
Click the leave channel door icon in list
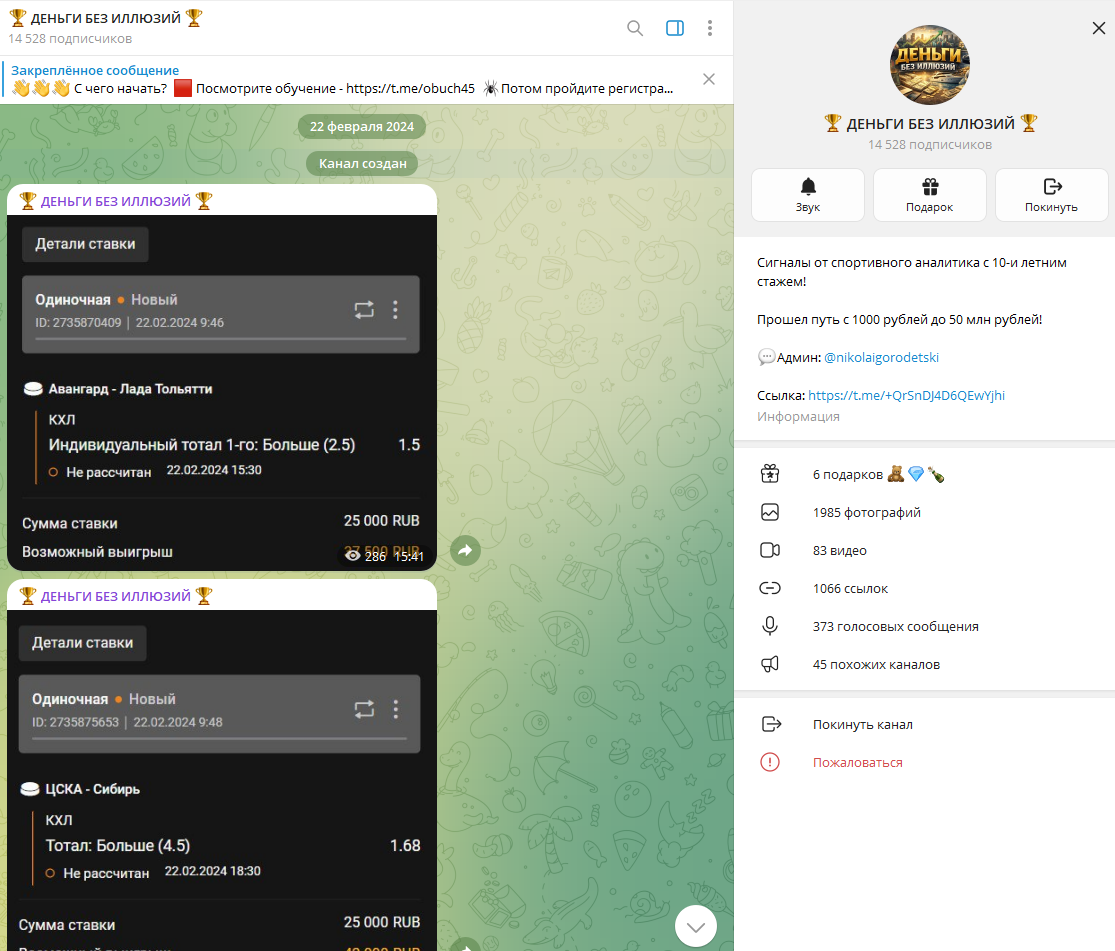click(x=771, y=724)
